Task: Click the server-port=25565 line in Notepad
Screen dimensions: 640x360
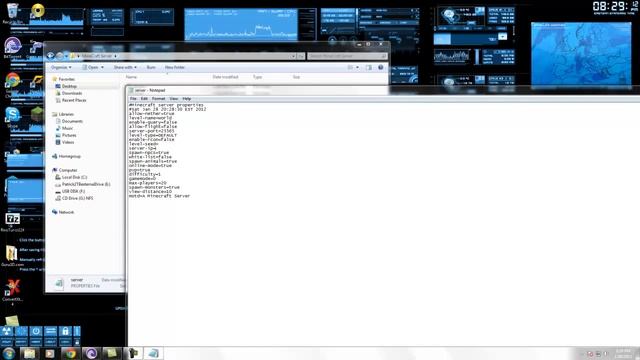Action: click(x=152, y=131)
